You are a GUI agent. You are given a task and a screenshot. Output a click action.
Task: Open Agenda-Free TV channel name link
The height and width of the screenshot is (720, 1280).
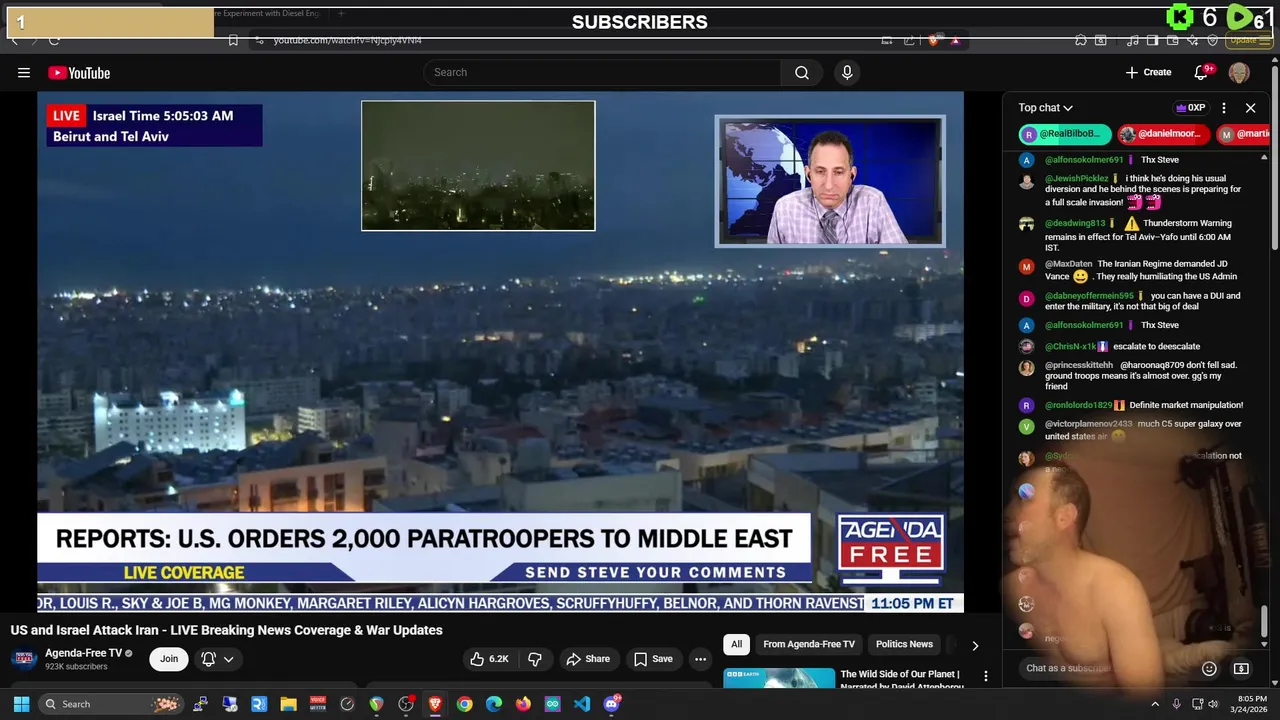tap(84, 653)
